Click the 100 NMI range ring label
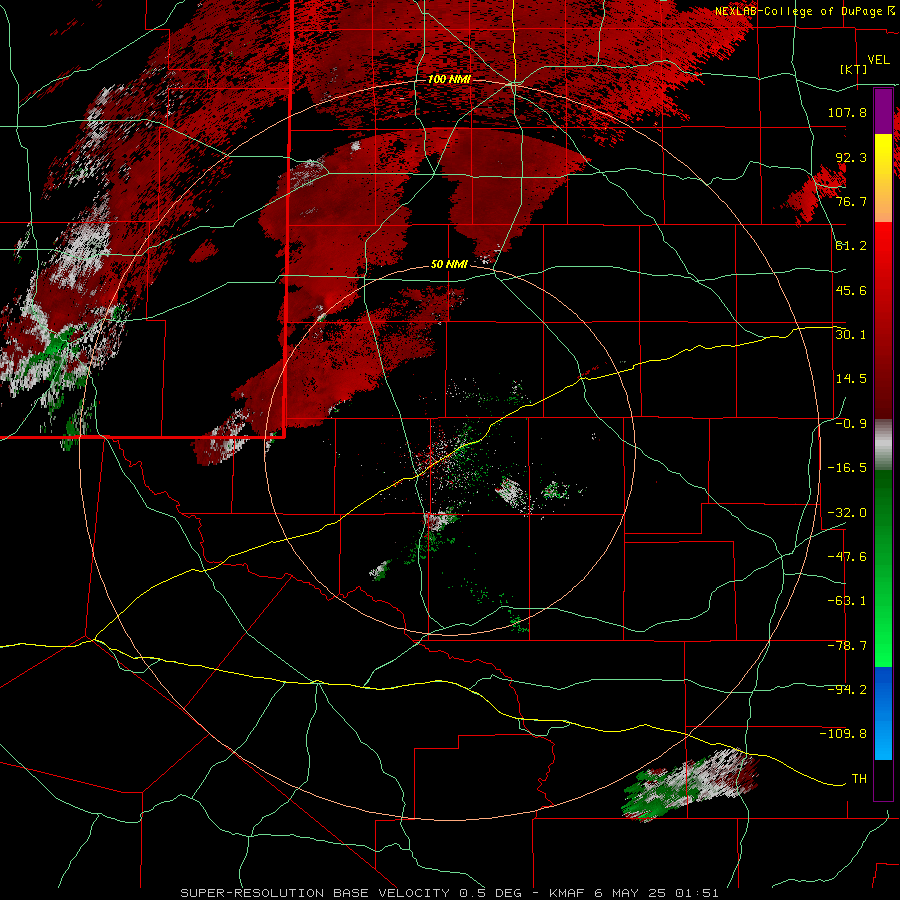The height and width of the screenshot is (900, 900). tap(449, 79)
